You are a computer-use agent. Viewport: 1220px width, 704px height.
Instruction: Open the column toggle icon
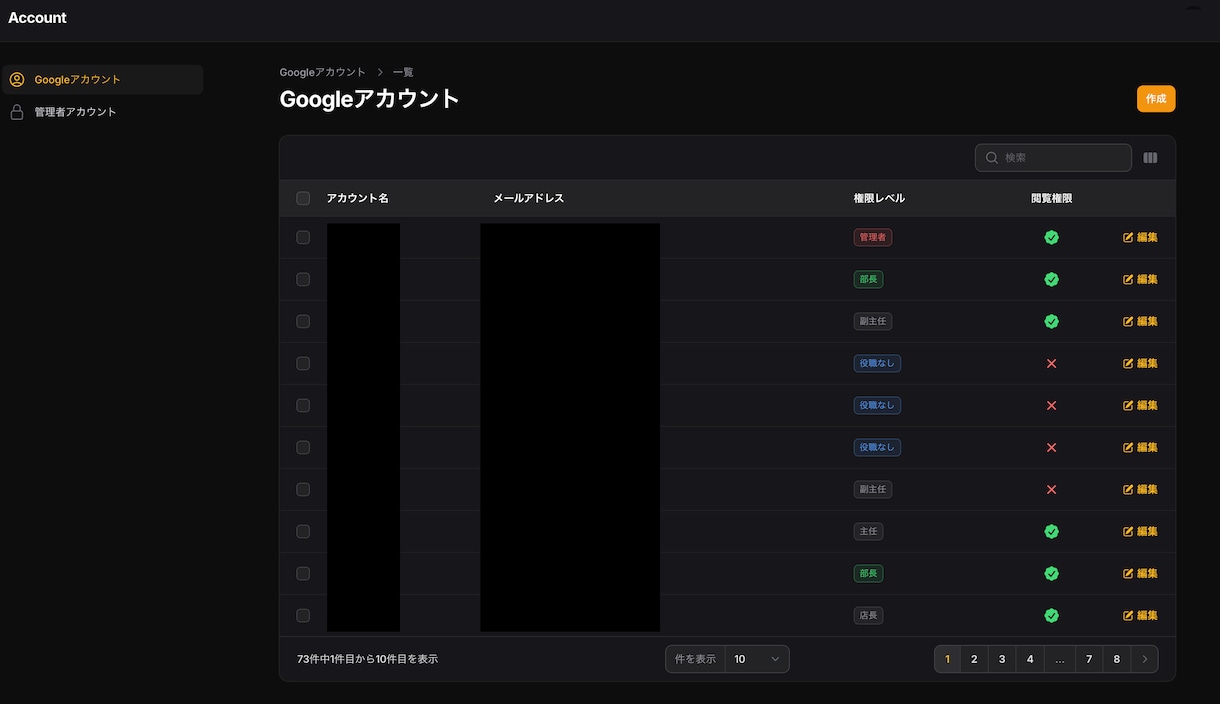(1150, 158)
